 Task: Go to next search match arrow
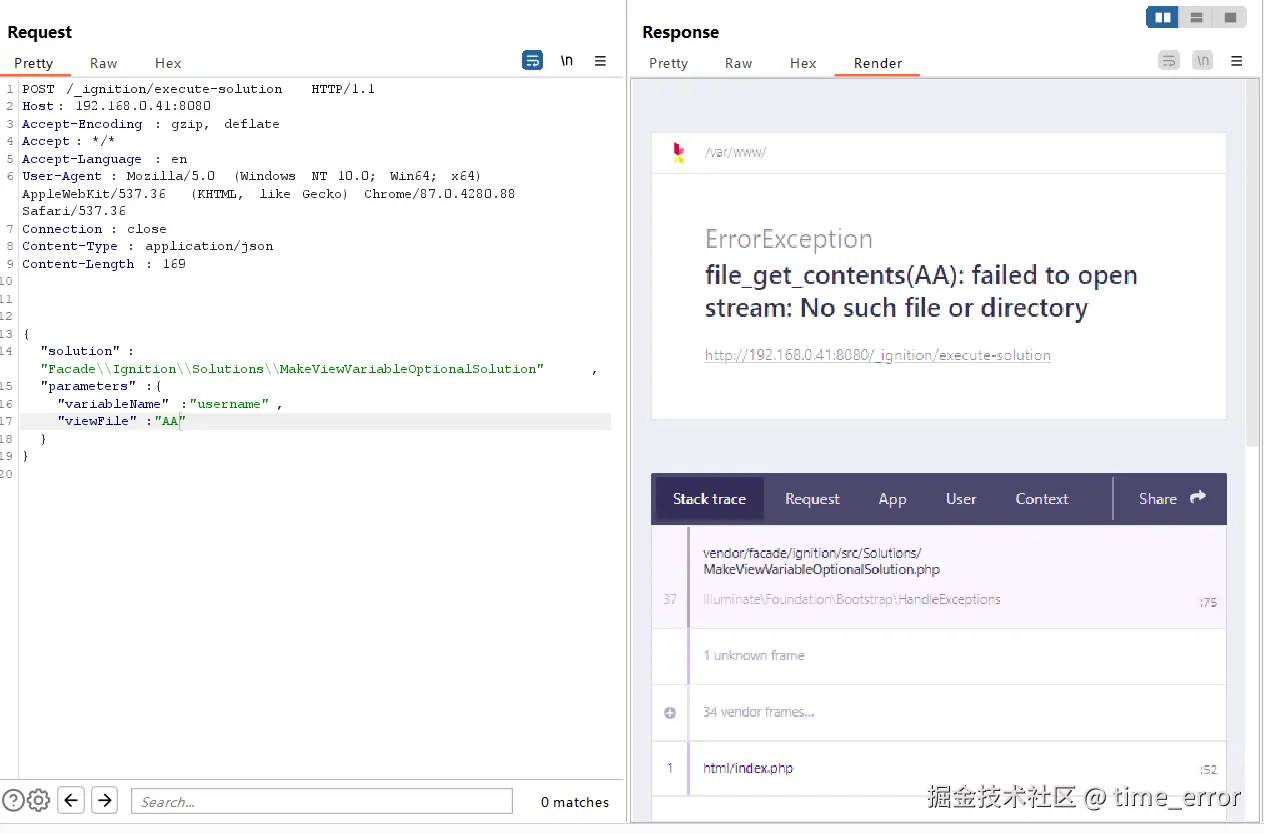(104, 800)
